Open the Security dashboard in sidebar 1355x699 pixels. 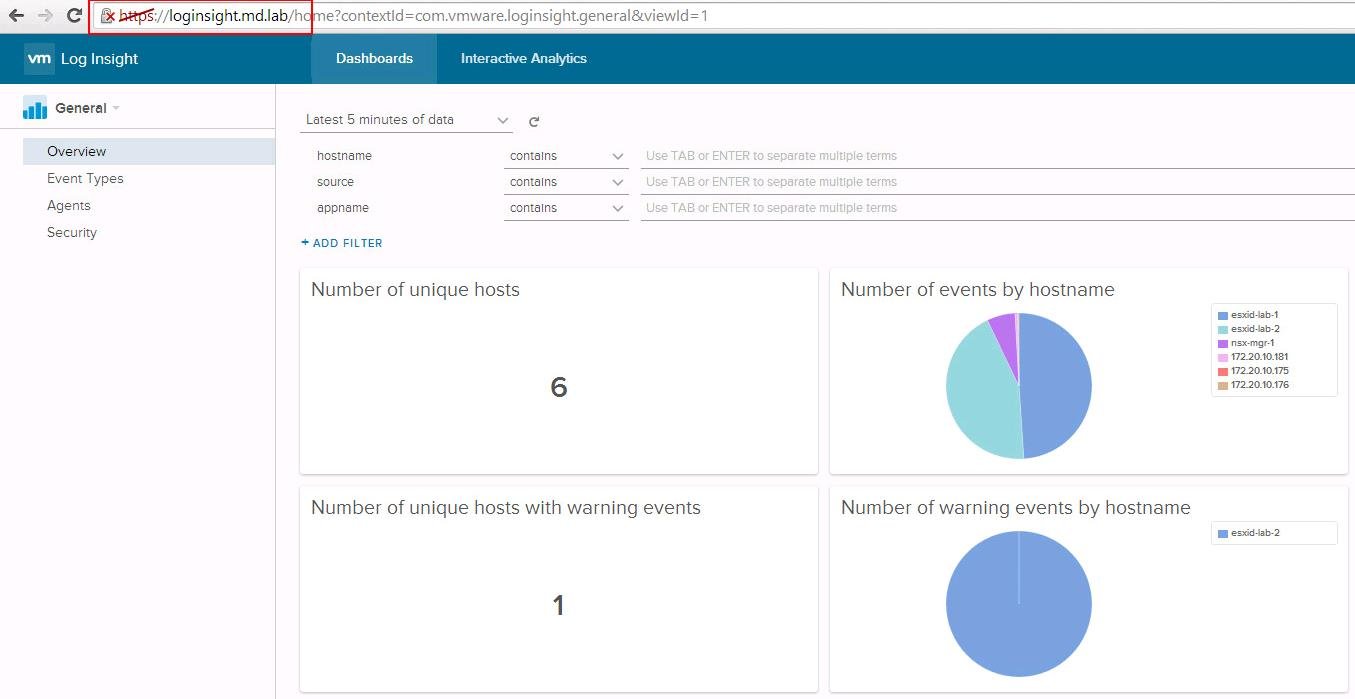coord(72,232)
